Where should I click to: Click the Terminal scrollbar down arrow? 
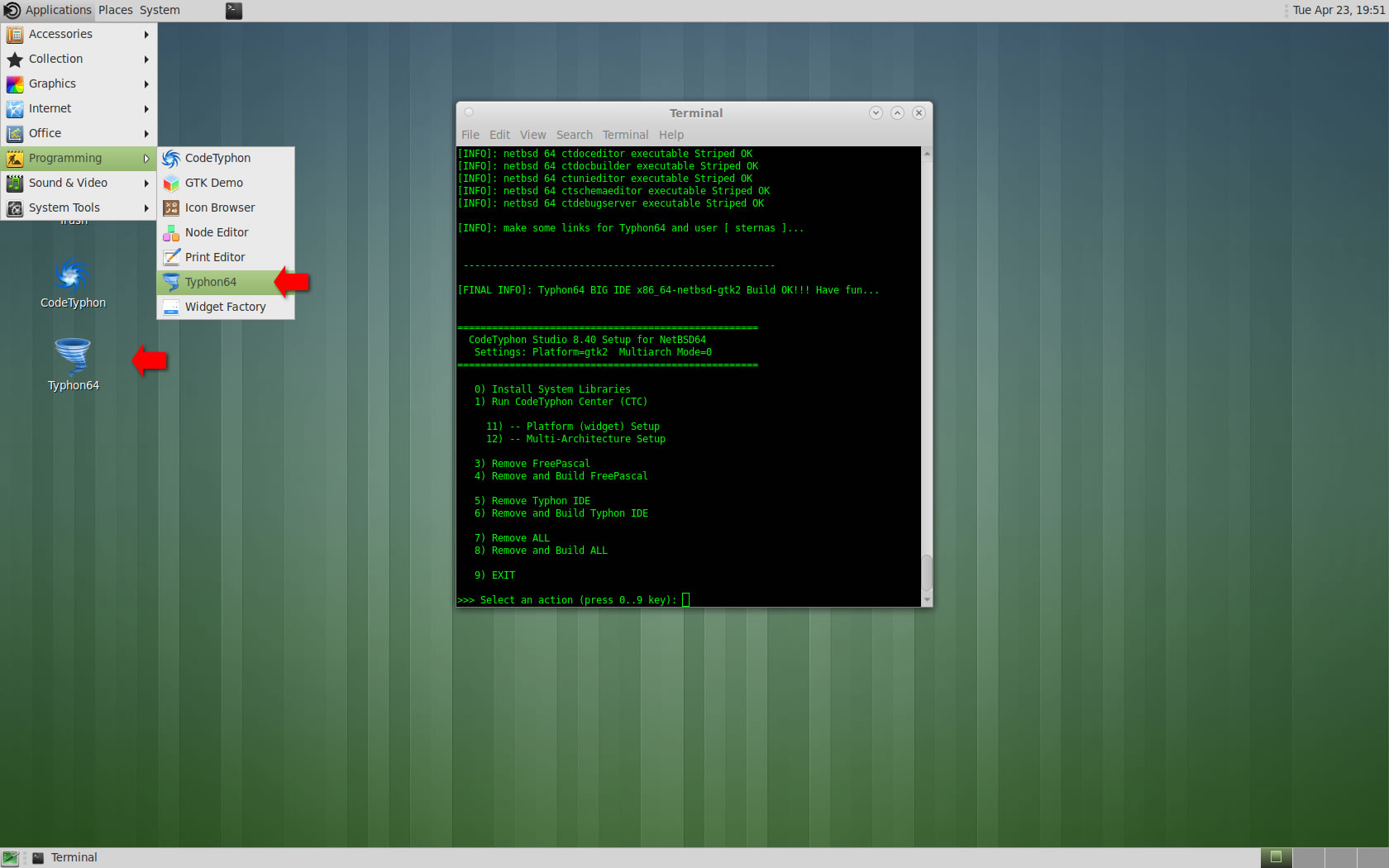tap(927, 599)
